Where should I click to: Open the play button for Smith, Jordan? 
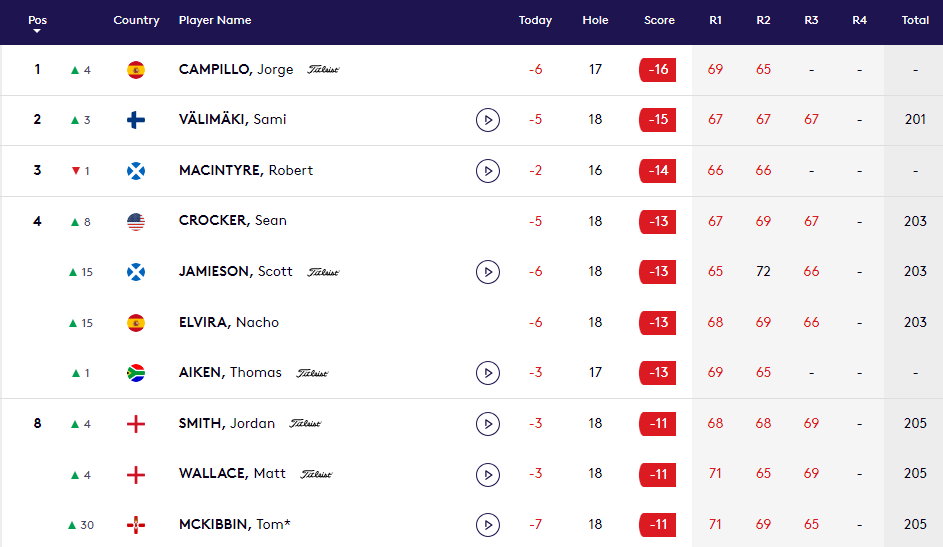coord(487,424)
